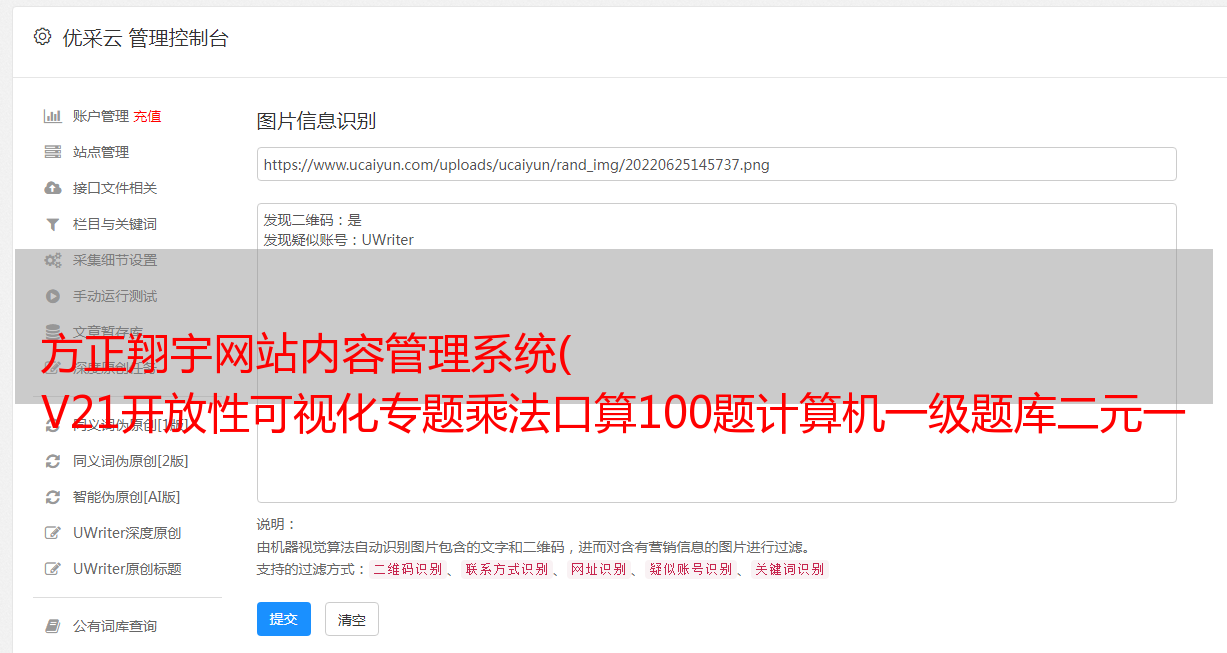Click the play circle icon for 手动运行测试
1227x653 pixels.
(53, 296)
